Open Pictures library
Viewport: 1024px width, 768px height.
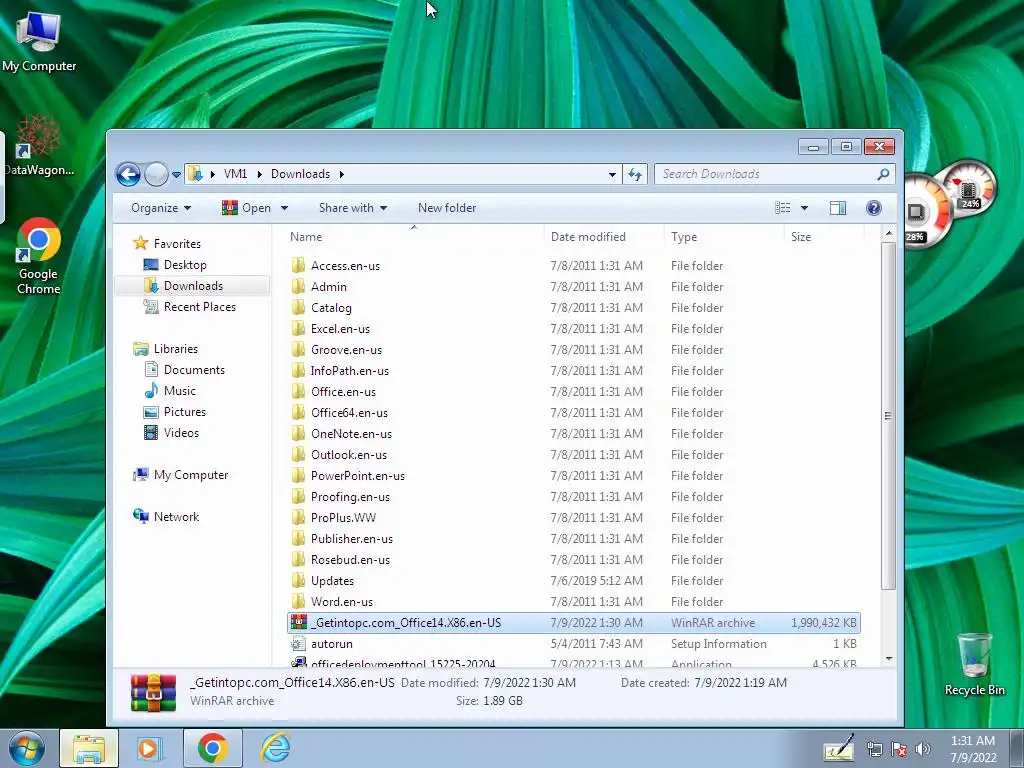(x=185, y=411)
